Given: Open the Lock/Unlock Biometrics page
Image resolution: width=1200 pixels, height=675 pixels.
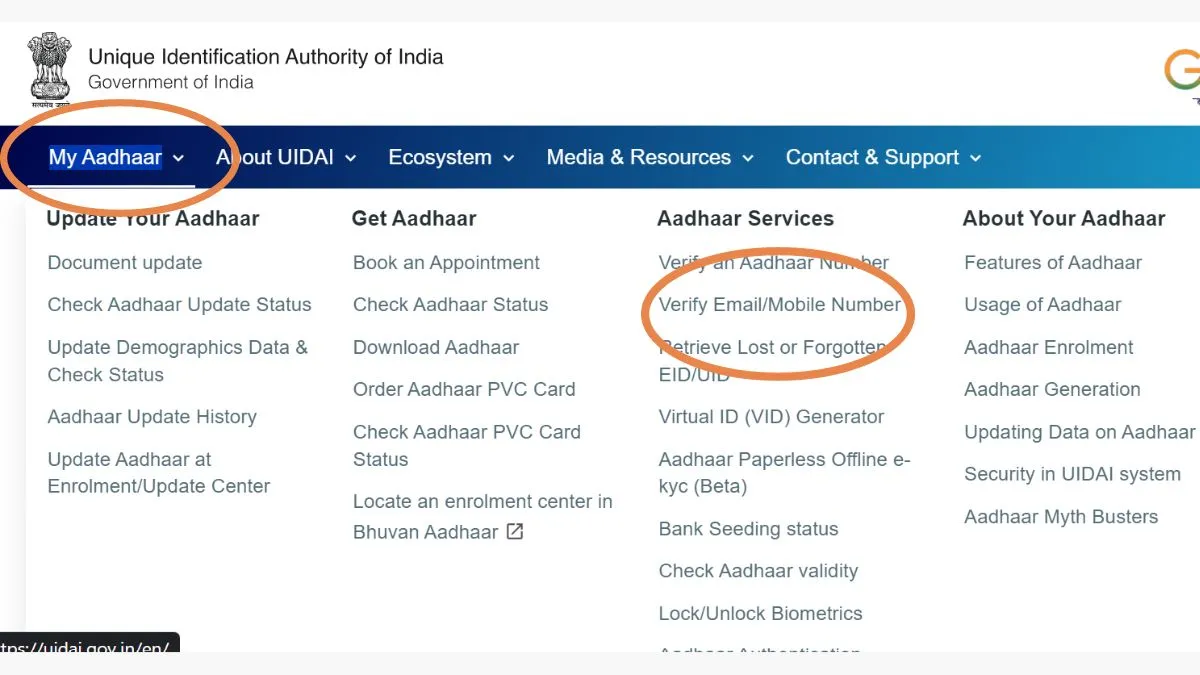Looking at the screenshot, I should pos(761,613).
